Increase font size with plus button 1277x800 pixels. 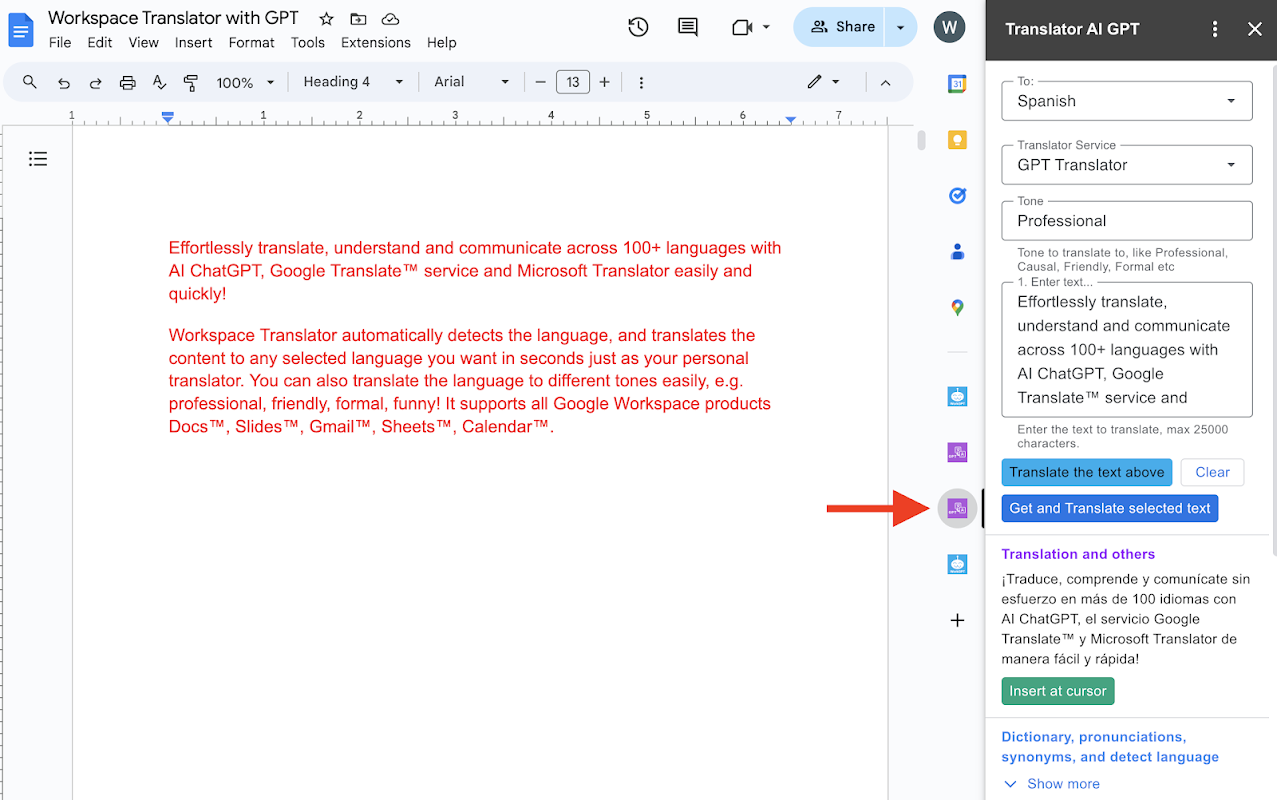604,82
